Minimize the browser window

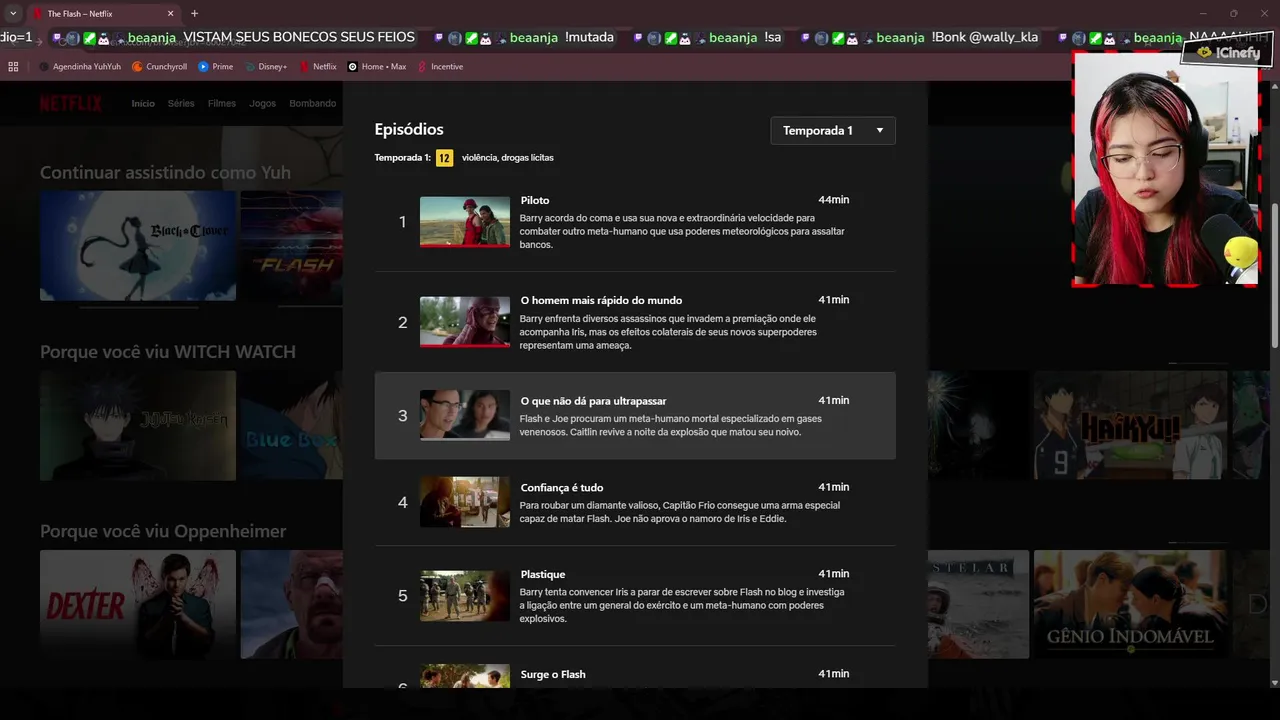pos(1204,13)
